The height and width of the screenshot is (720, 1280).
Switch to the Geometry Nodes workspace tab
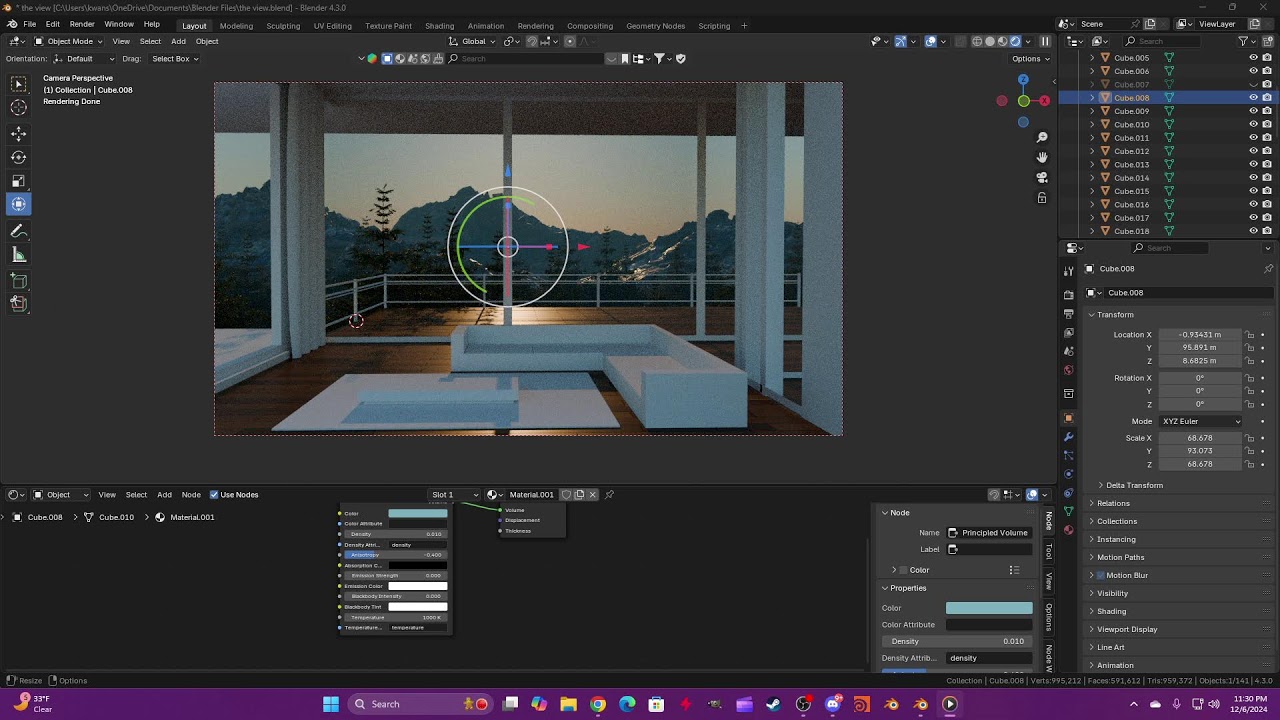tap(655, 25)
